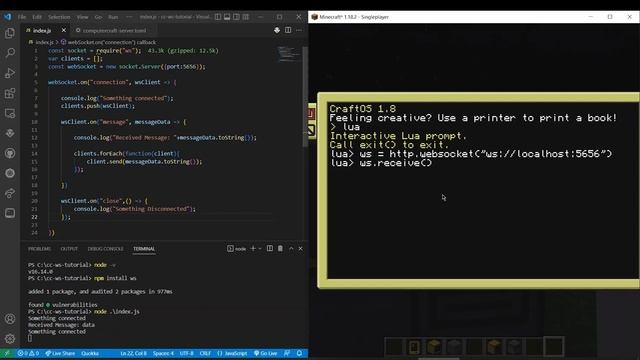Click the split editor right icon
Screen dimensions: 640x360
288,30
